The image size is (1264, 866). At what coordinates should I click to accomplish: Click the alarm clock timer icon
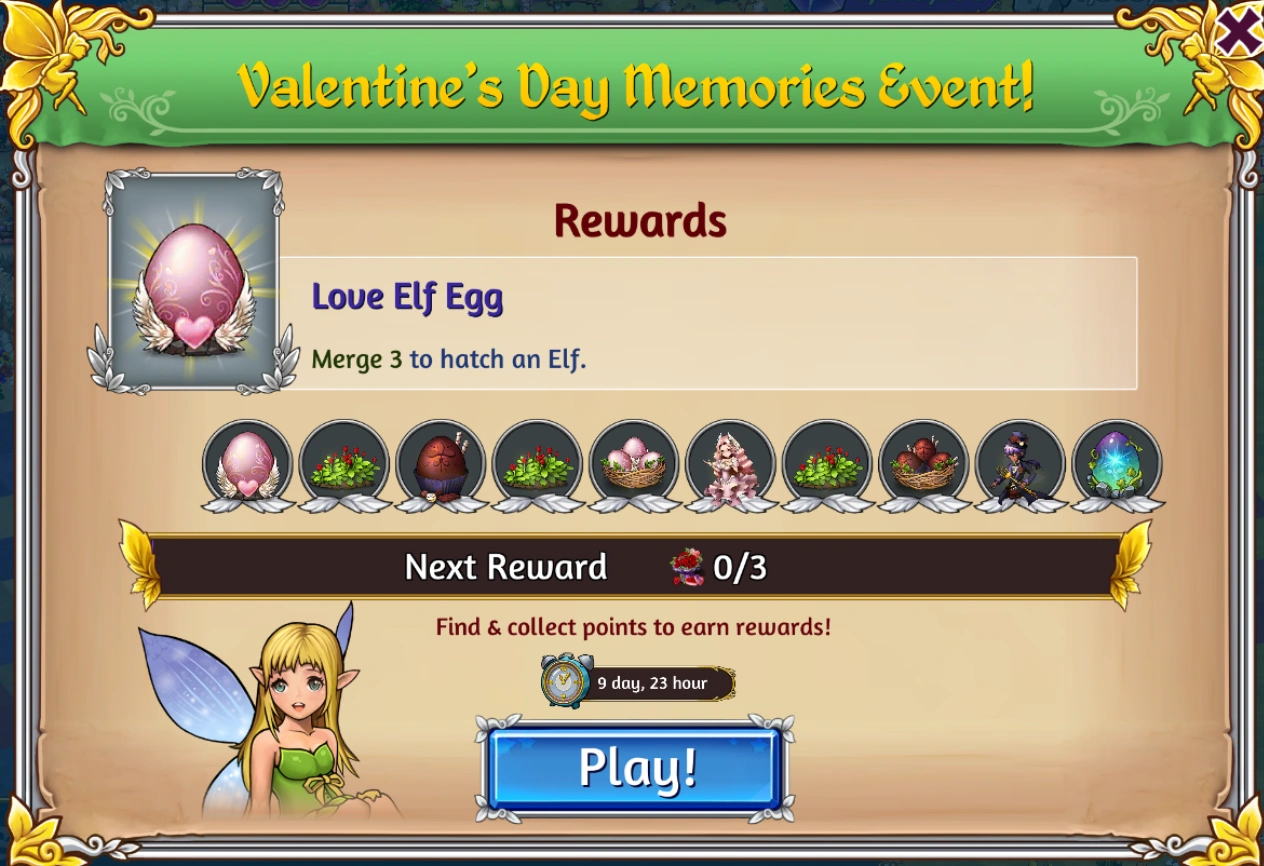click(566, 681)
